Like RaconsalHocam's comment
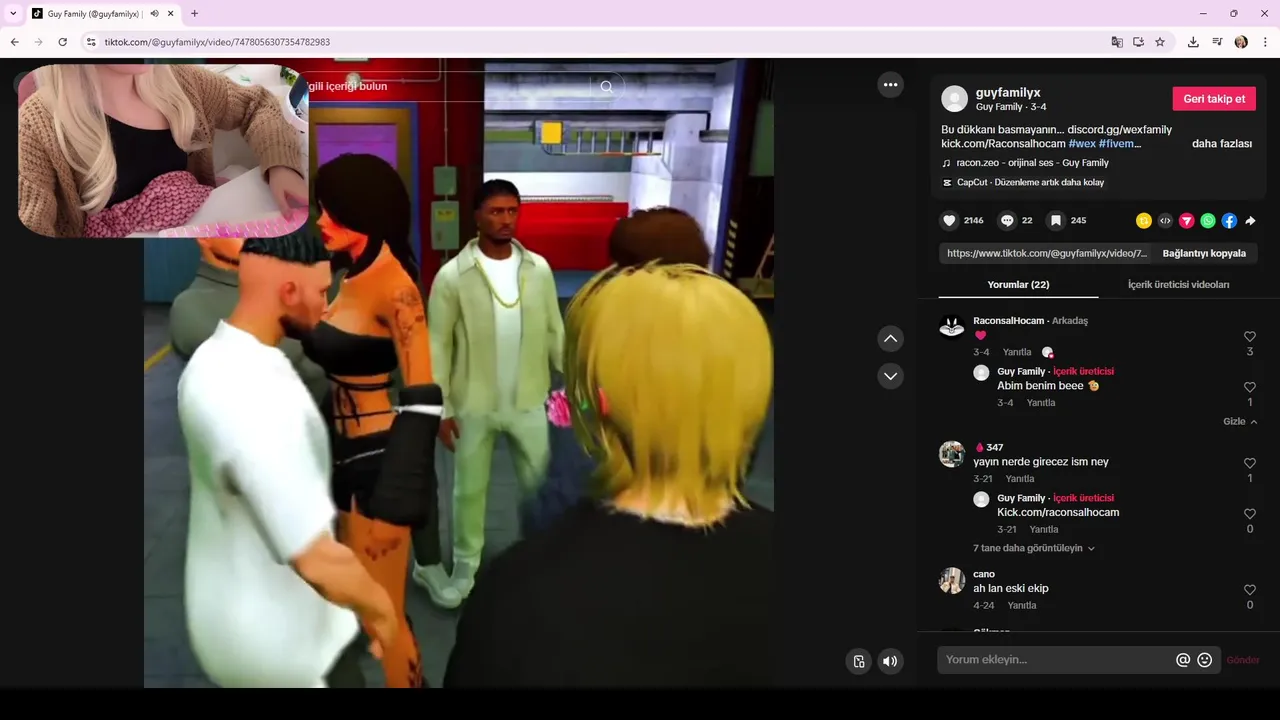Screen dimensions: 1280x720 click(1250, 337)
